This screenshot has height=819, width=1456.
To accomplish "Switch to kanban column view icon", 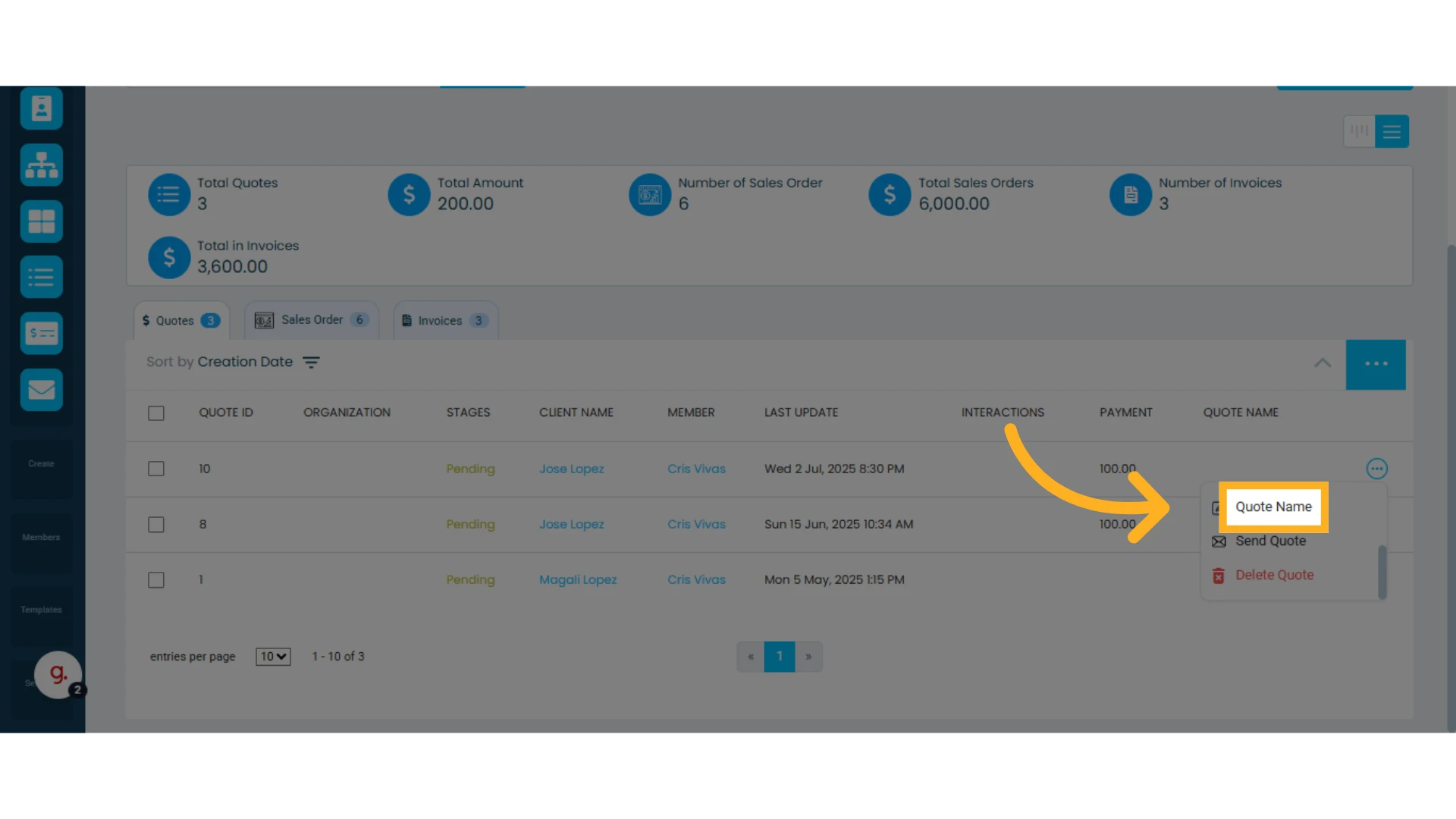I will [1359, 131].
